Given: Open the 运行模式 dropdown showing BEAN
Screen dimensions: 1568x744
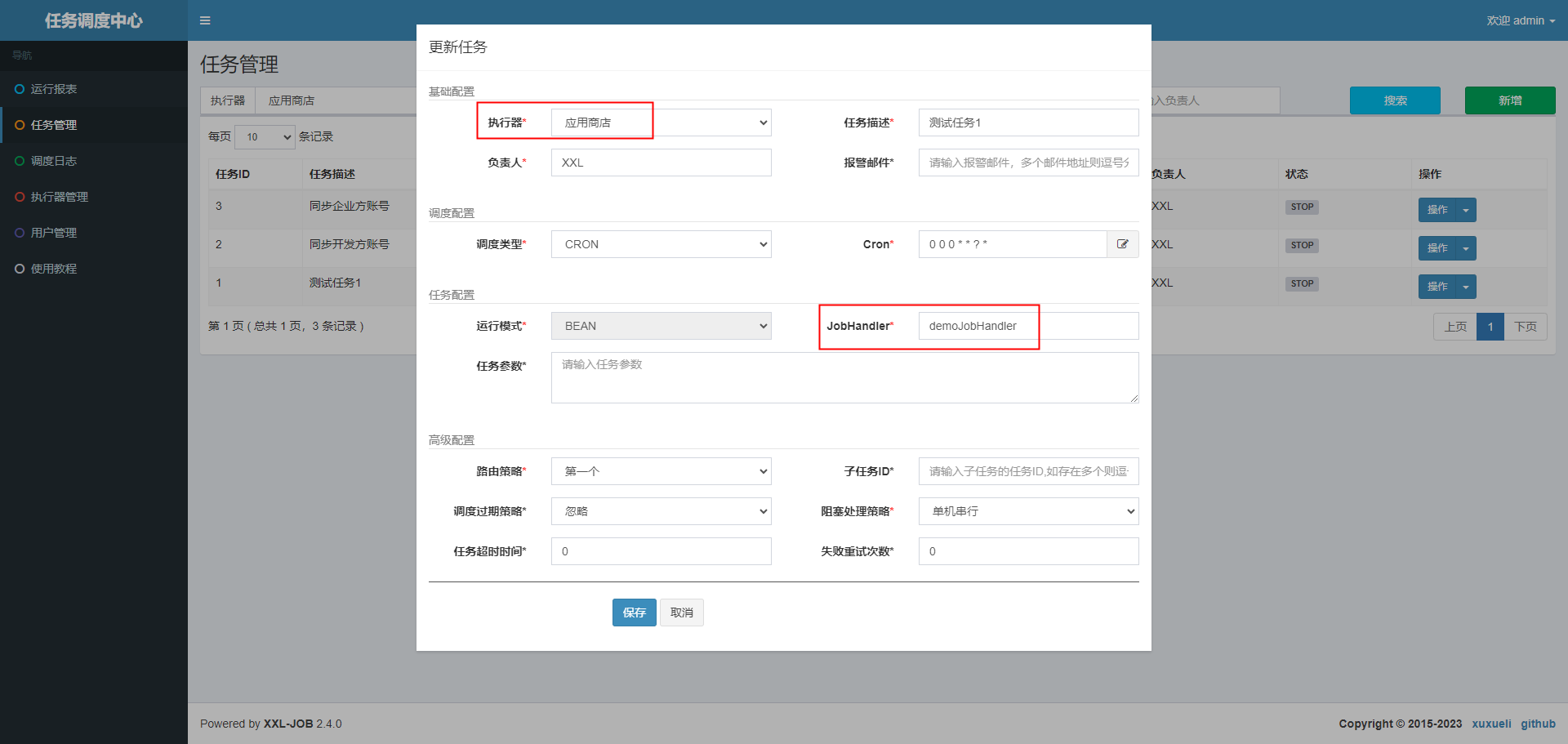Looking at the screenshot, I should coord(661,326).
